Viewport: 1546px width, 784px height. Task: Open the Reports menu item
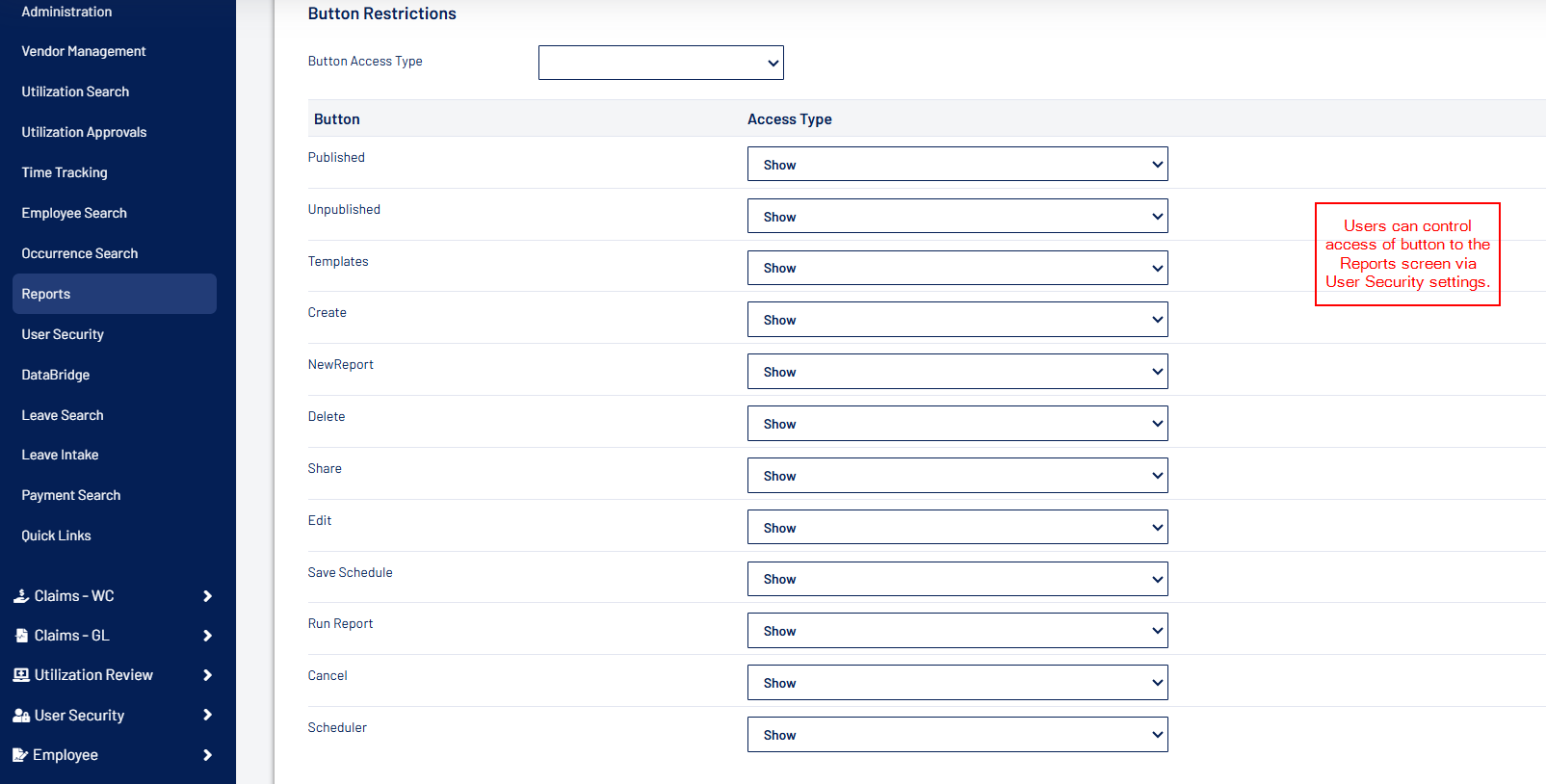(46, 294)
